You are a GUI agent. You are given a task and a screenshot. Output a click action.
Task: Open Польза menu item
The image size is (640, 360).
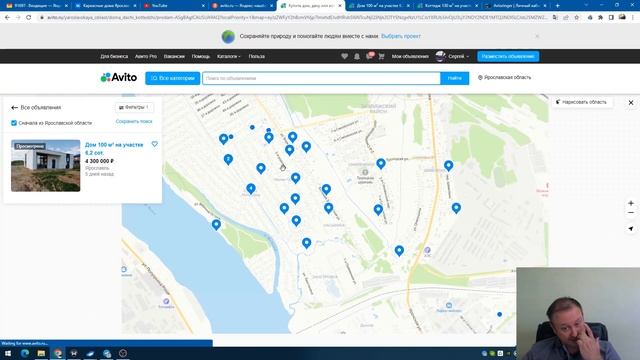(x=257, y=56)
